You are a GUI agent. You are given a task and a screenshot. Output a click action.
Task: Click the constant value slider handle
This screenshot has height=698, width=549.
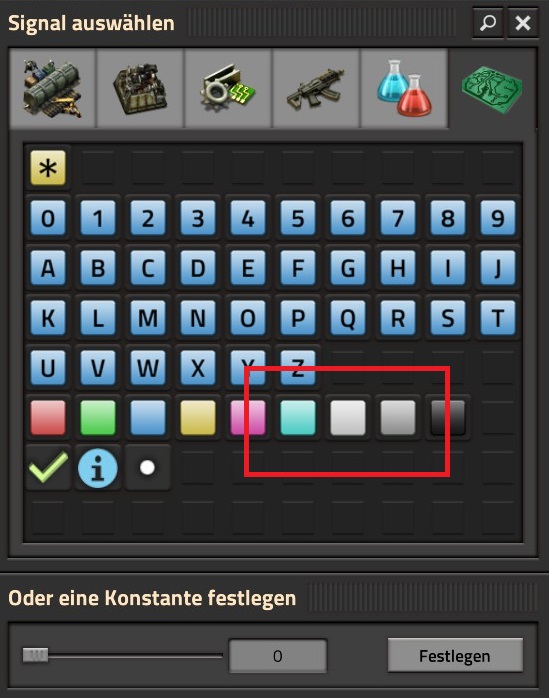[36, 655]
